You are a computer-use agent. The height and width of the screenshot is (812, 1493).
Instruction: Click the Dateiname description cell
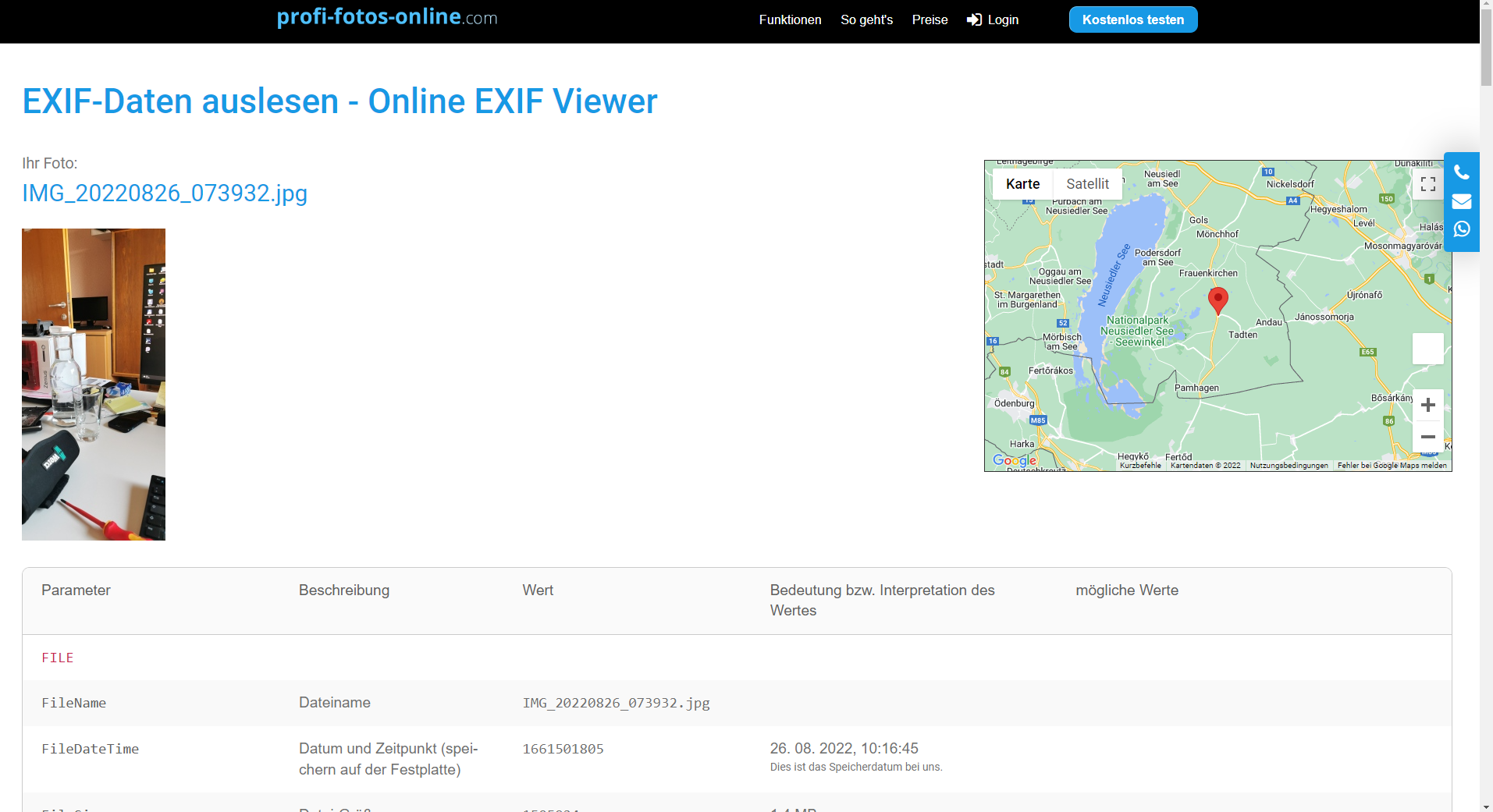[334, 702]
